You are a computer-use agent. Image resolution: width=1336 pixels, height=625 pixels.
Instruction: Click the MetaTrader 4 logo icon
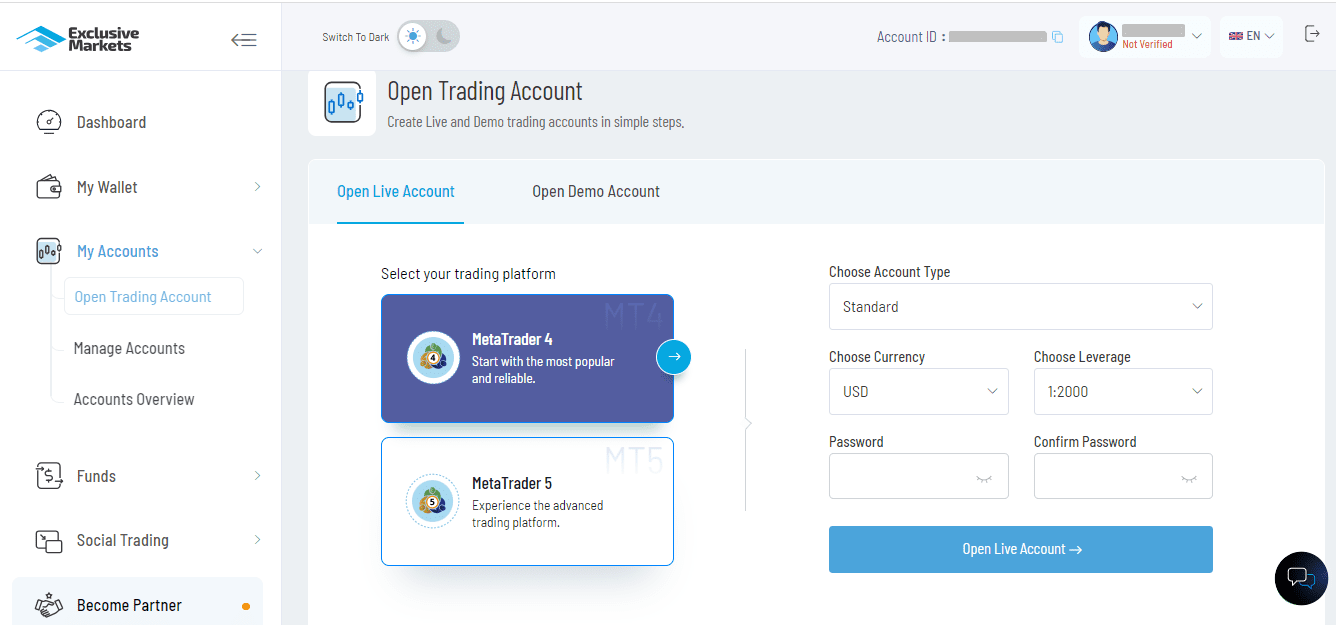tap(433, 357)
